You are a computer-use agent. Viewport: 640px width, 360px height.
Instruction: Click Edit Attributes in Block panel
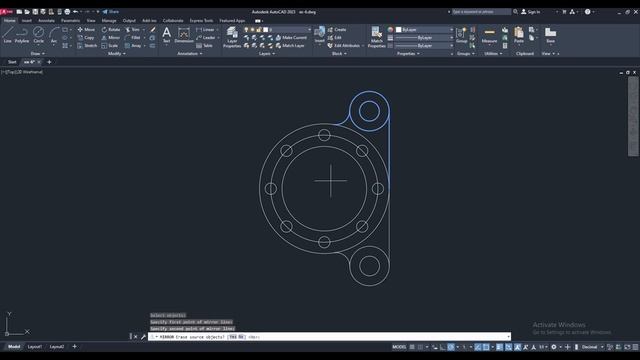click(344, 46)
